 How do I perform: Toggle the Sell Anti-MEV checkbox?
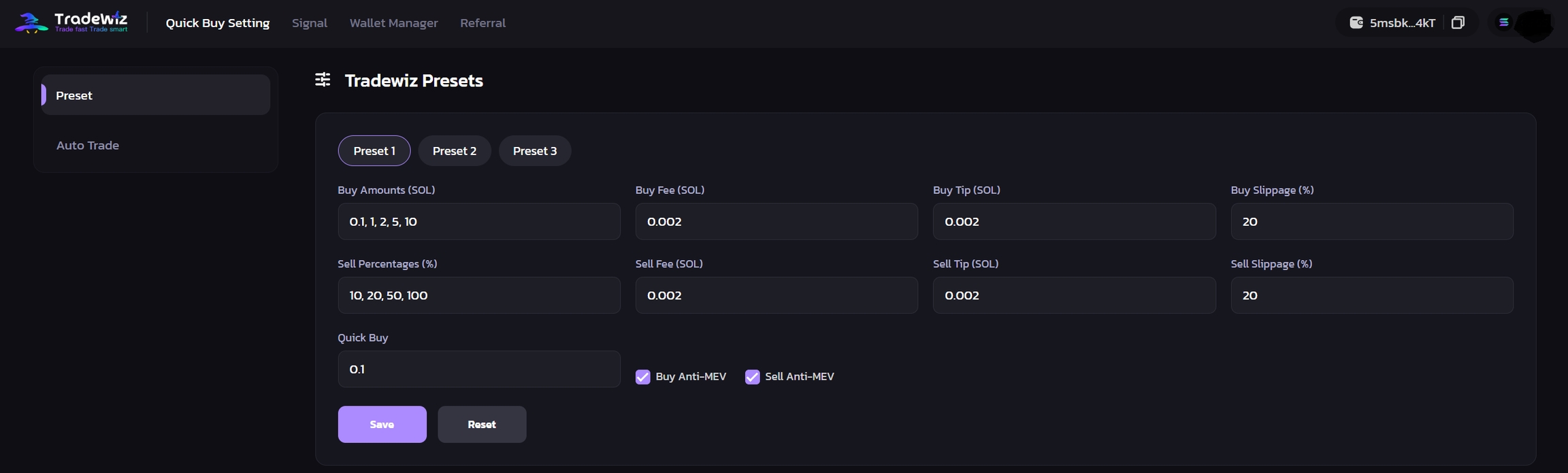coord(752,376)
